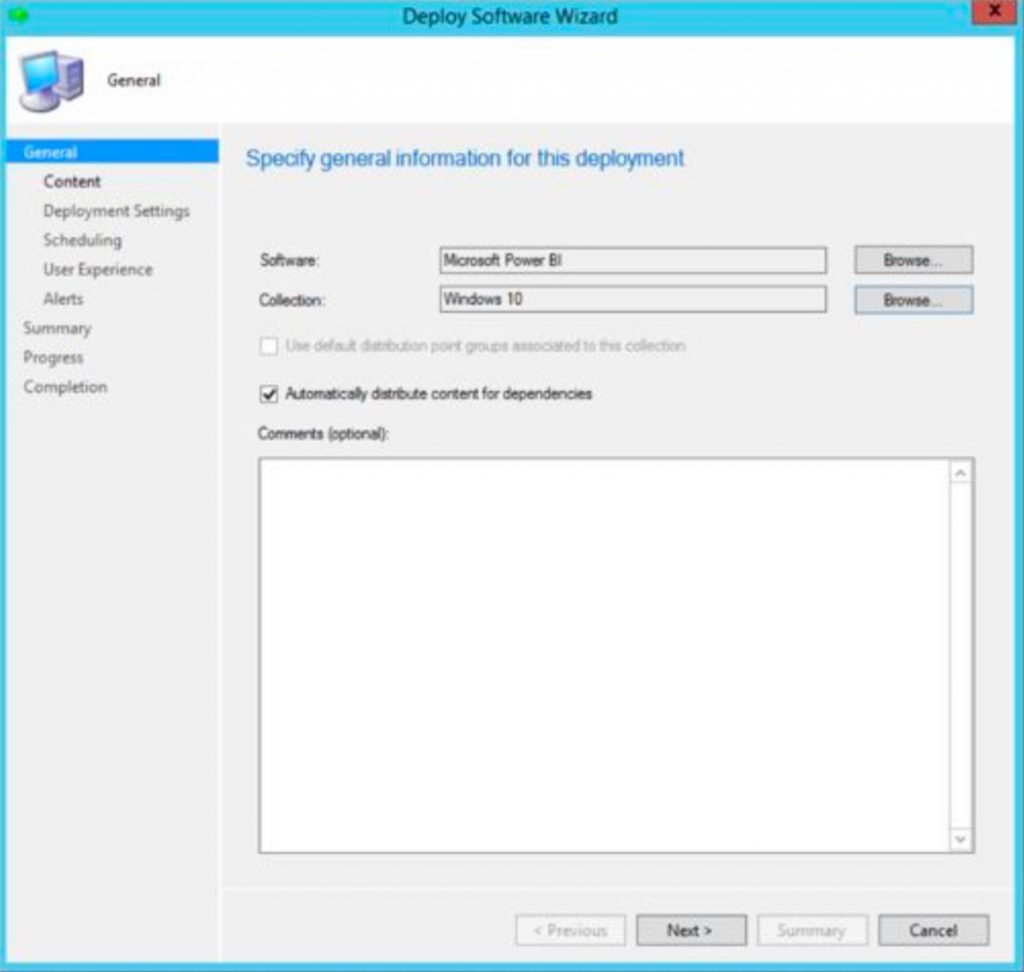Open the Deployment Settings step
This screenshot has height=972, width=1024.
point(116,211)
